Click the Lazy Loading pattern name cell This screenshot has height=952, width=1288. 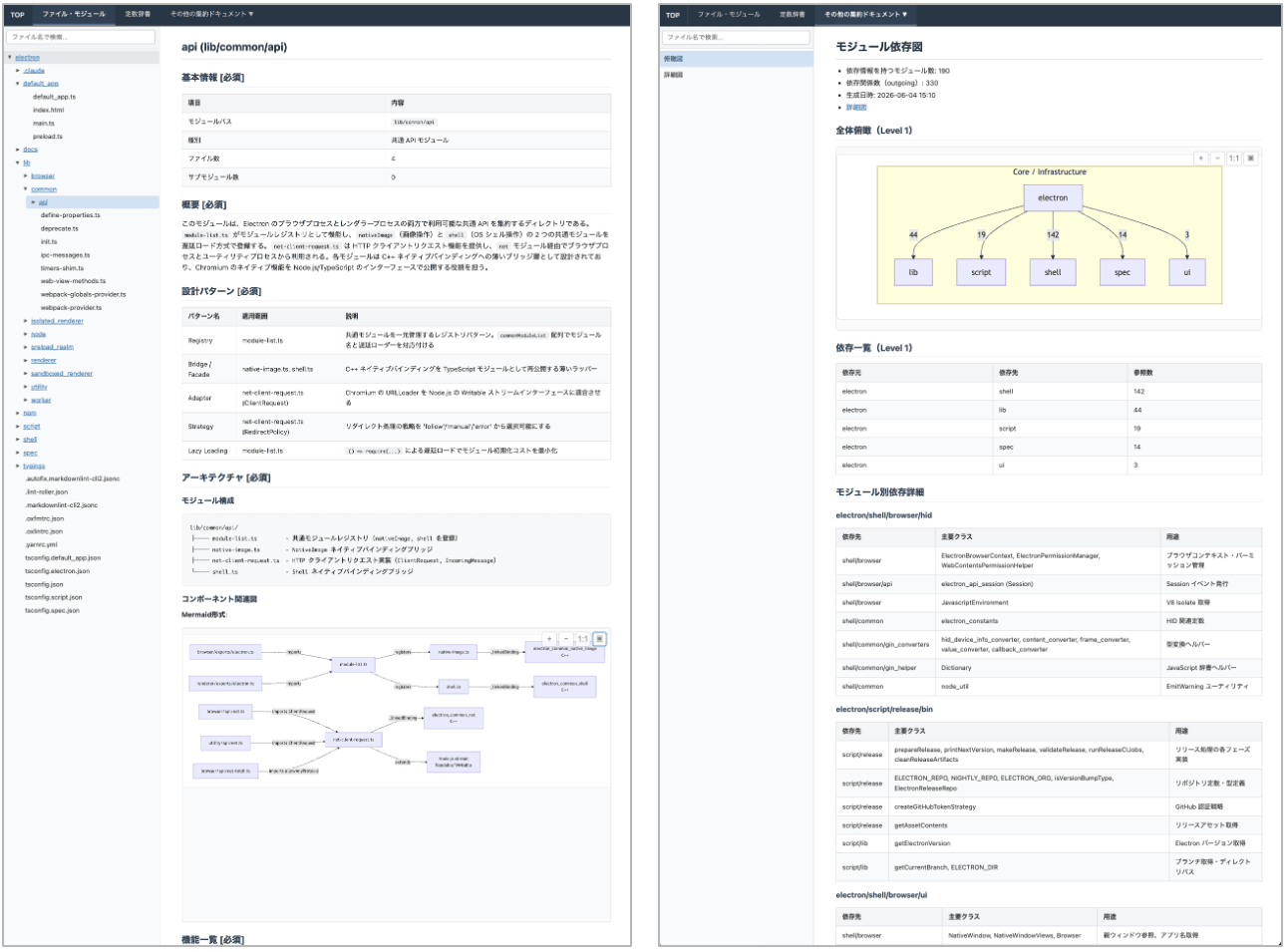[208, 452]
